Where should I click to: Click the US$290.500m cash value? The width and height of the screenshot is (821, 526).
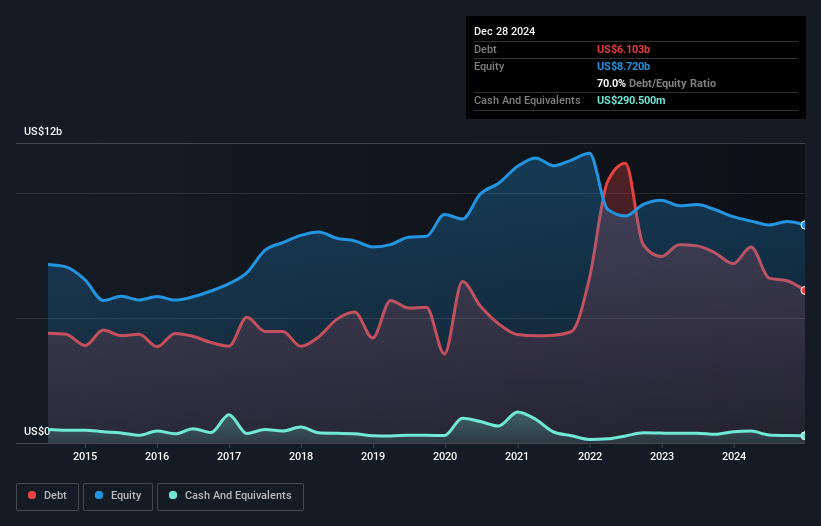point(631,100)
